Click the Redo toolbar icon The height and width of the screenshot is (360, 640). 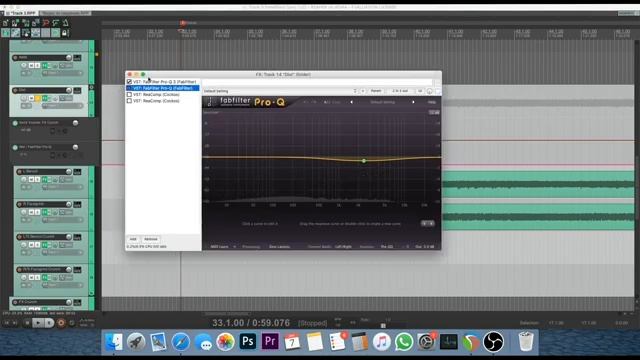point(56,23)
